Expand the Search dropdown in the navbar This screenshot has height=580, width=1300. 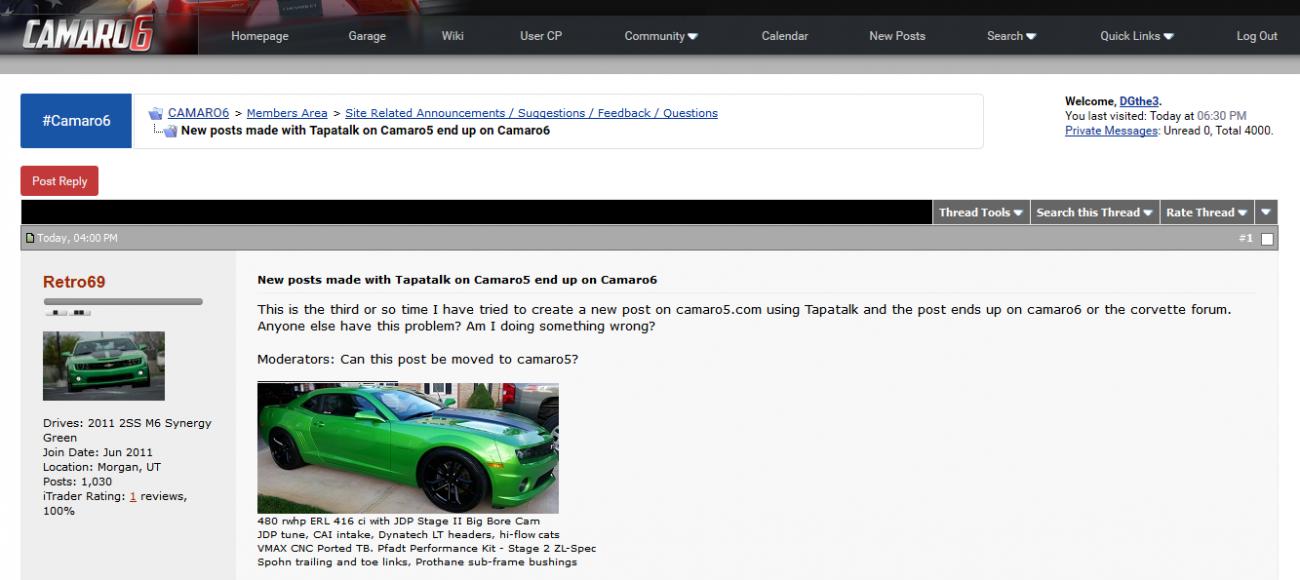(1010, 35)
